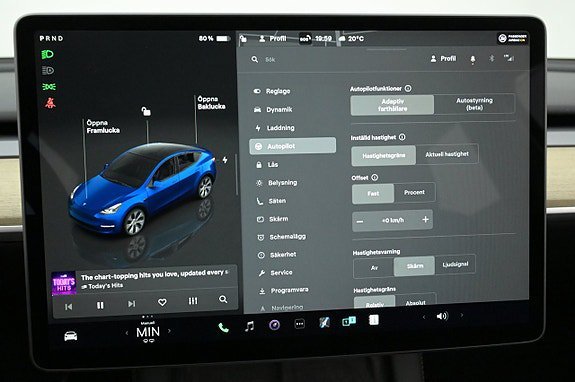Select Adaptiv farthållare option
Image resolution: width=575 pixels, height=382 pixels.
(392, 105)
